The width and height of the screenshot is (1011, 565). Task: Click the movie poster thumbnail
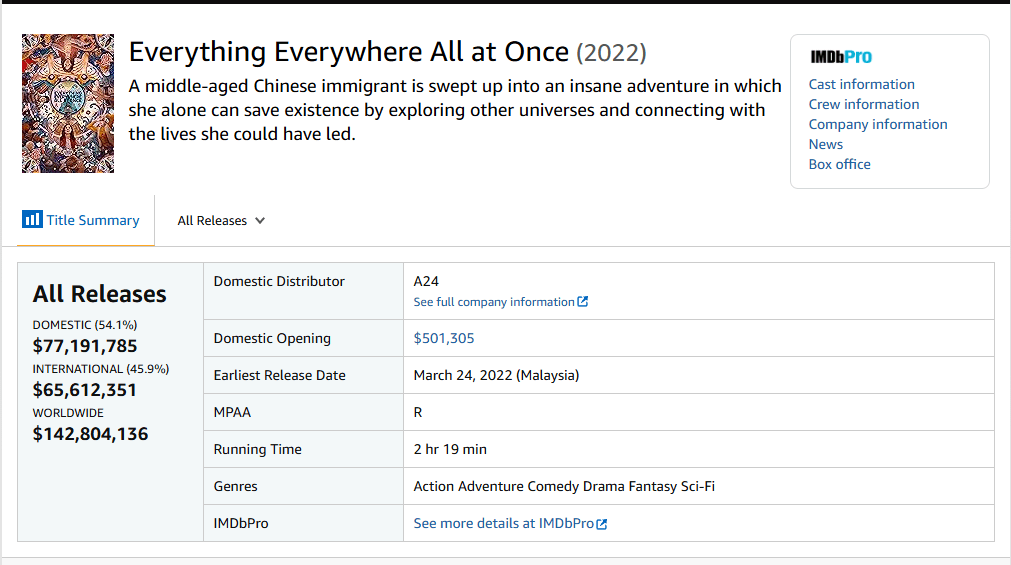click(68, 104)
